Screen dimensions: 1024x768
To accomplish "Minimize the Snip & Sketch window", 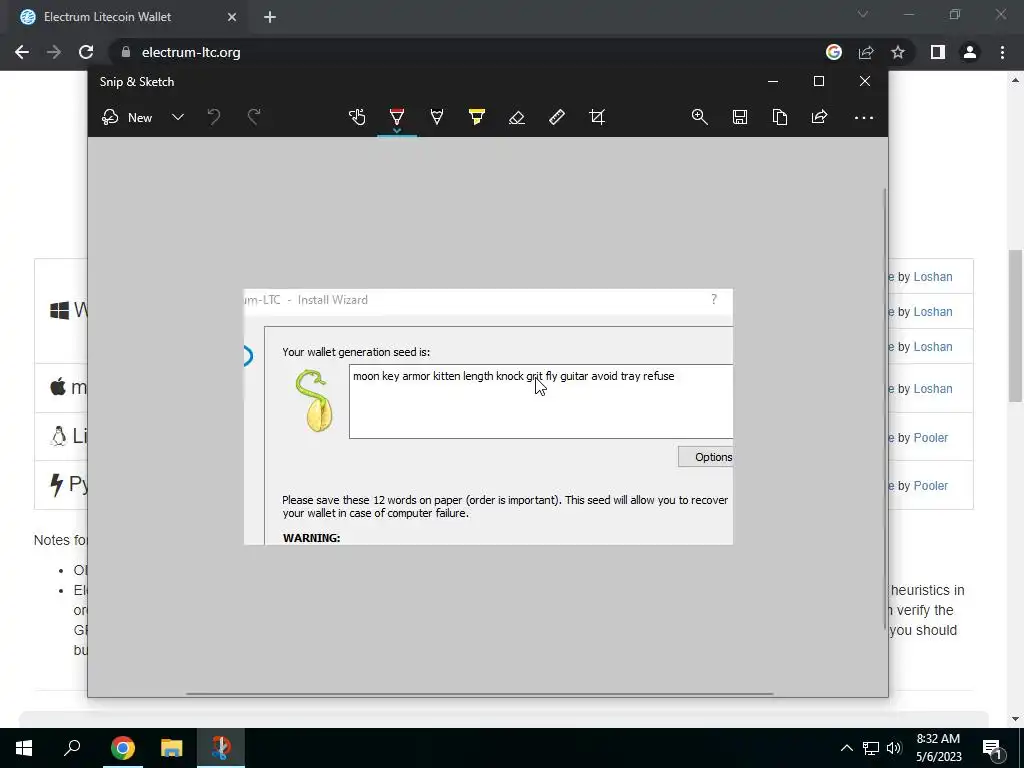I will coord(773,82).
